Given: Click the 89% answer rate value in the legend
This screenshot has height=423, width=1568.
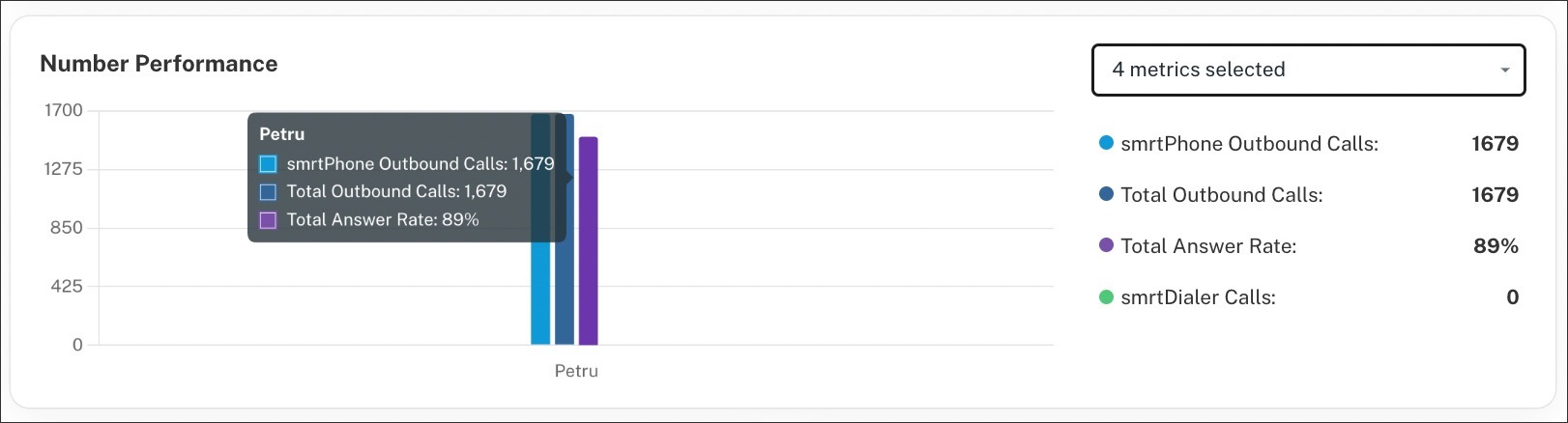Looking at the screenshot, I should (1495, 246).
